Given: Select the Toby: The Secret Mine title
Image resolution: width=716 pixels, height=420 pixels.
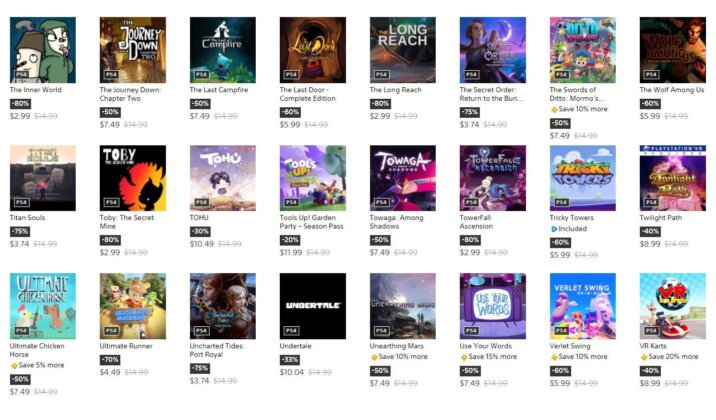Looking at the screenshot, I should click(x=126, y=222).
